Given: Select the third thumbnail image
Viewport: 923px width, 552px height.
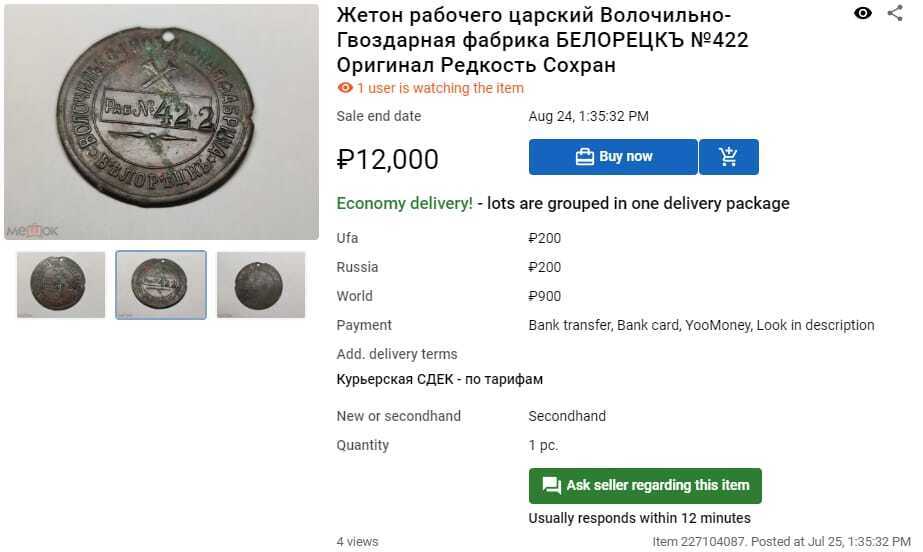Looking at the screenshot, I should pyautogui.click(x=261, y=285).
